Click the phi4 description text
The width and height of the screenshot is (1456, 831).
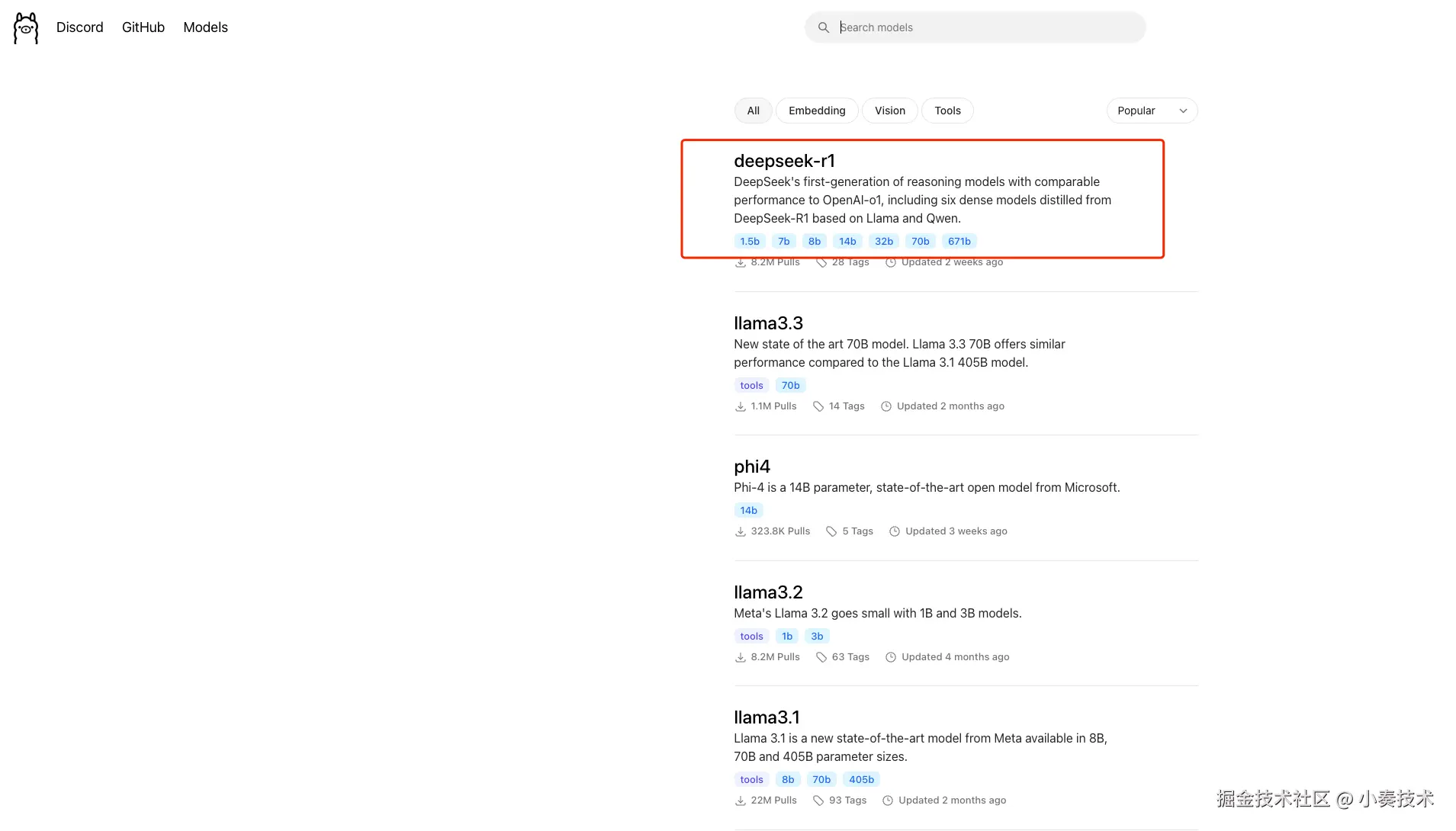click(x=927, y=488)
